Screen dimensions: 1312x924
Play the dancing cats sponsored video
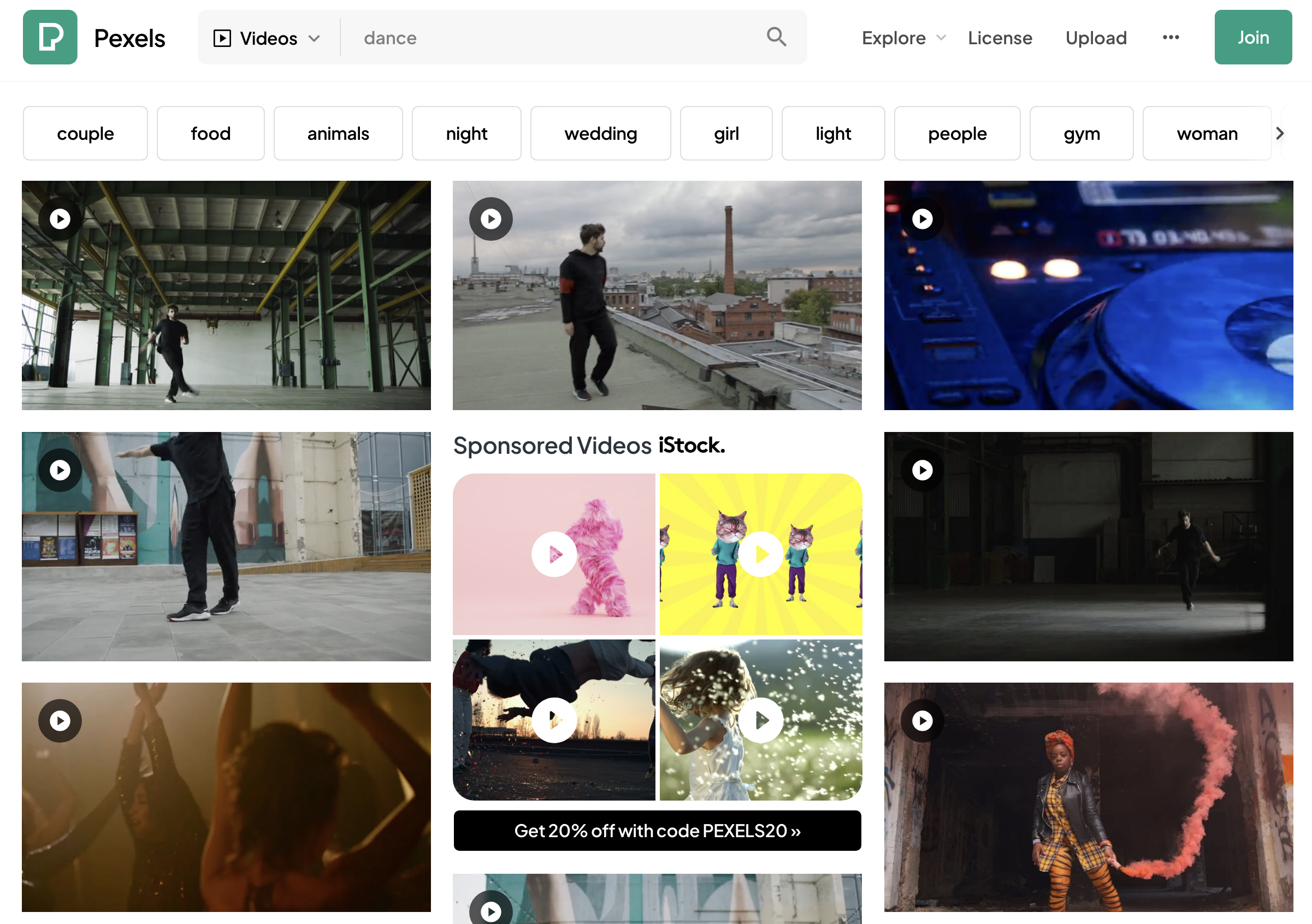[x=760, y=554]
